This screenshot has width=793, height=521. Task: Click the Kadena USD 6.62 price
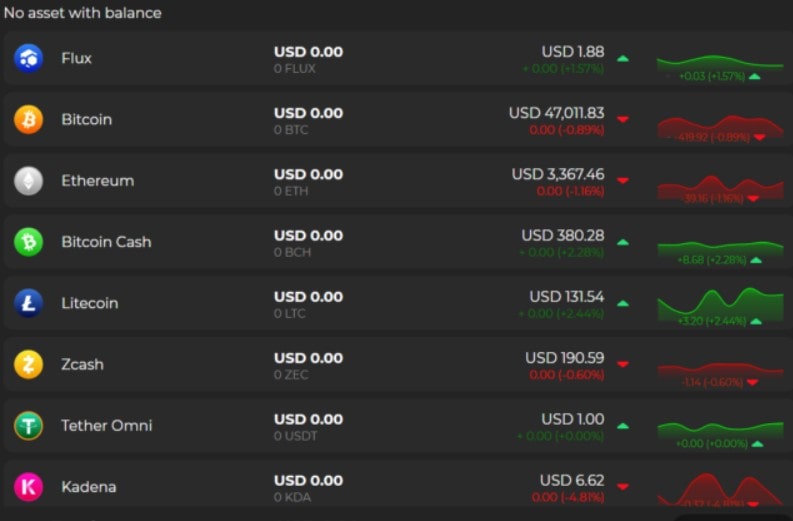(x=572, y=480)
